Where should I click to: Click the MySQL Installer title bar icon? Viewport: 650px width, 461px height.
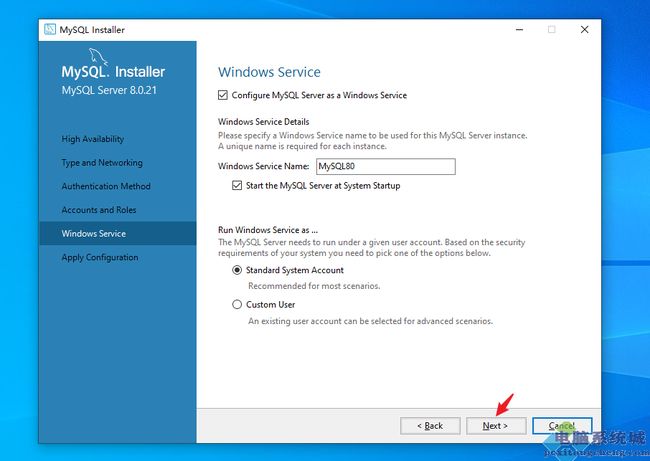click(x=50, y=29)
